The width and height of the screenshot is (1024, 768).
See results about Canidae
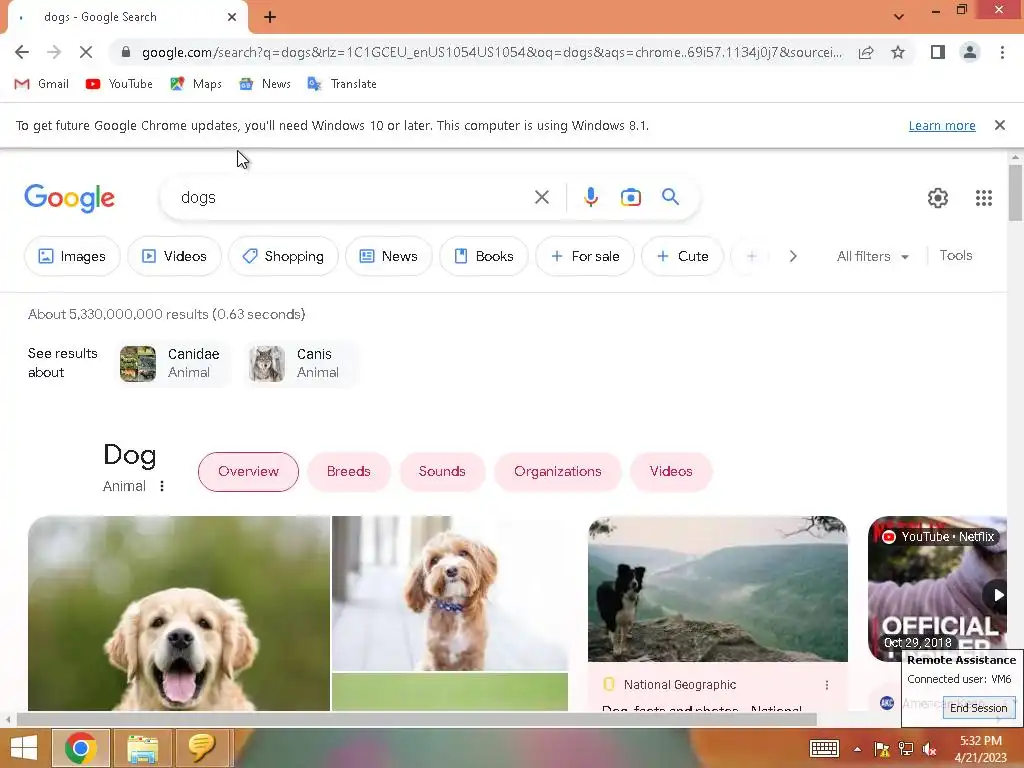click(172, 363)
